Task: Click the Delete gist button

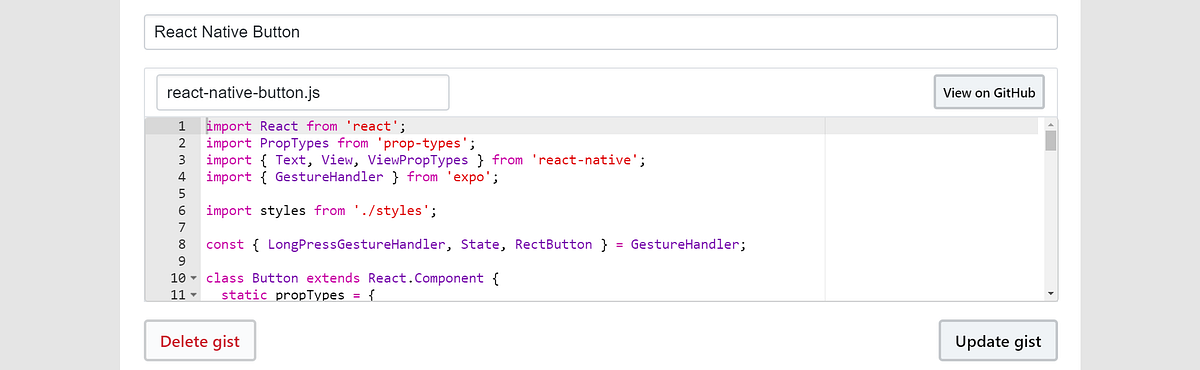Action: click(x=200, y=341)
